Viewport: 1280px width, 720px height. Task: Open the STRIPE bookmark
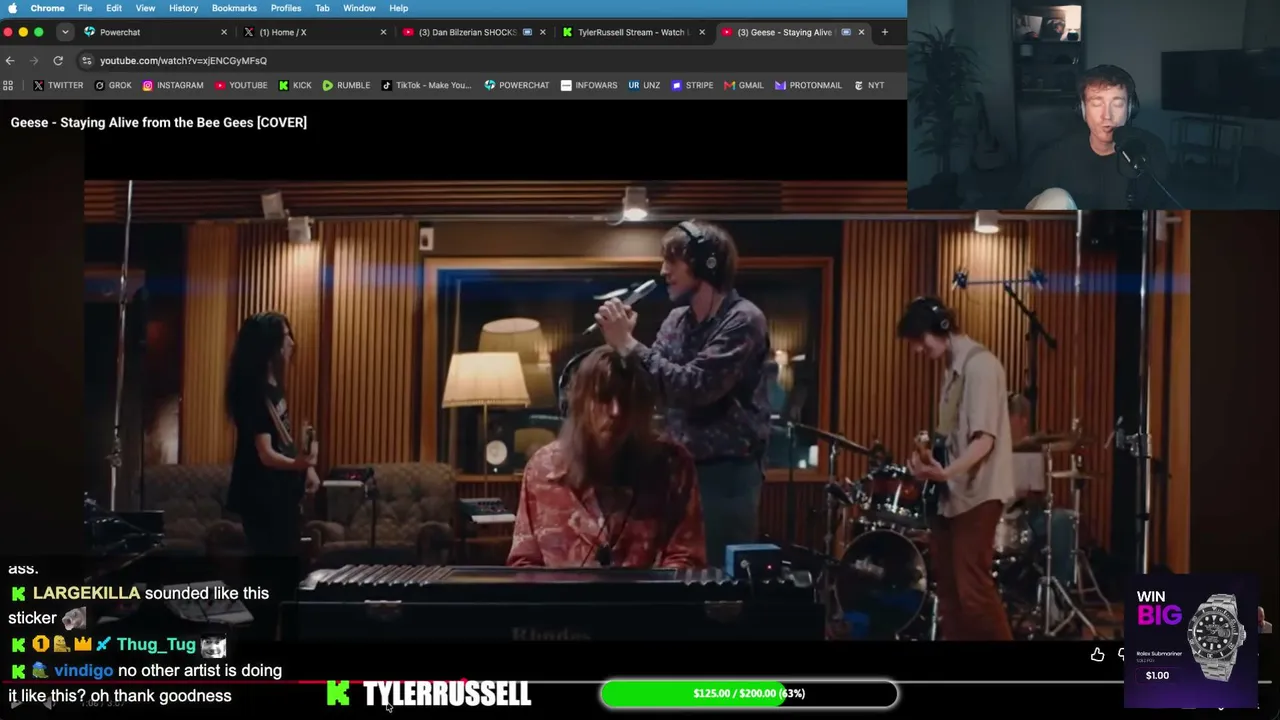click(x=692, y=85)
